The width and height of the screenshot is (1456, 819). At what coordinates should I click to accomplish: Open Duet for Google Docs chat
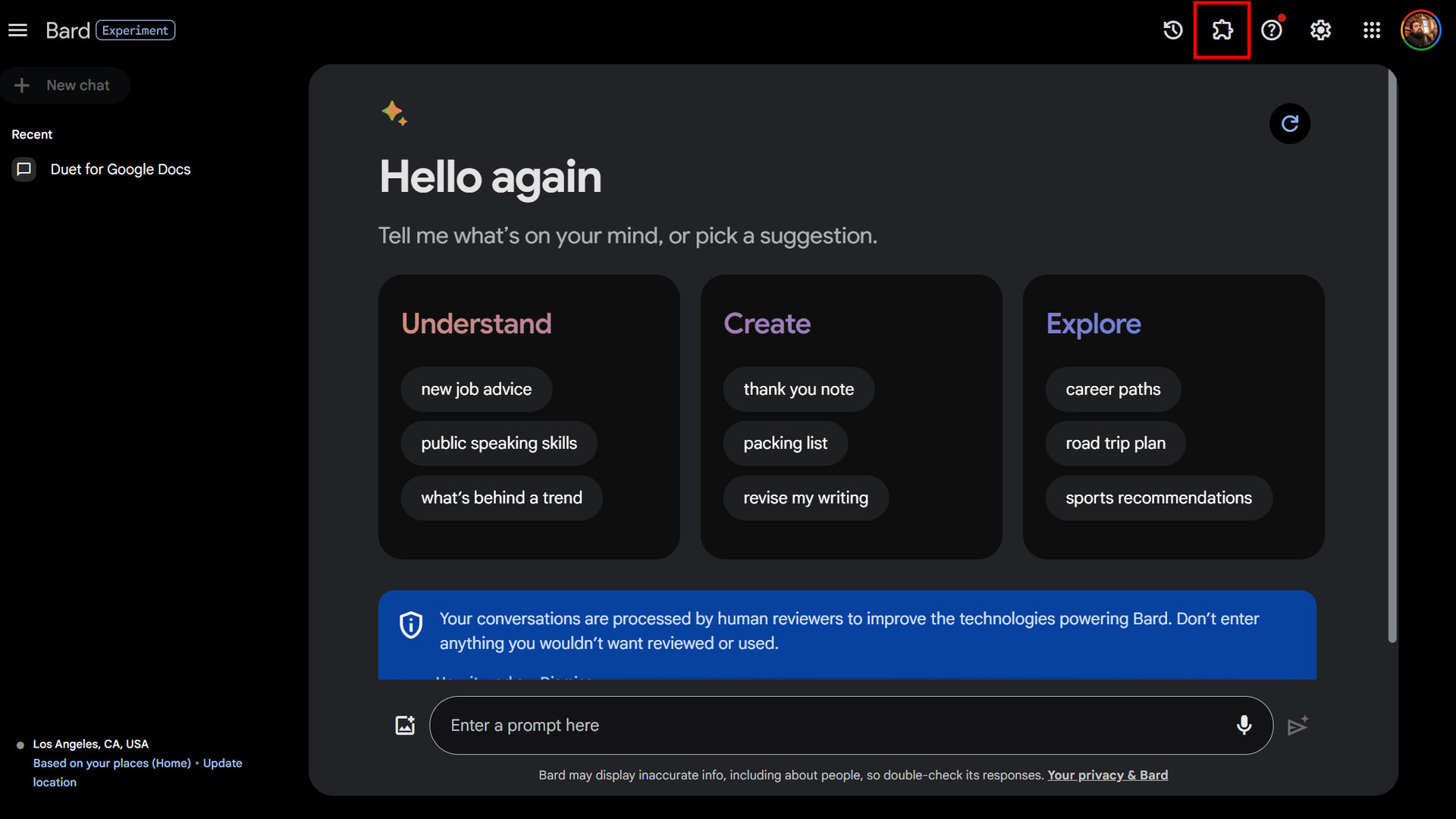tap(120, 169)
